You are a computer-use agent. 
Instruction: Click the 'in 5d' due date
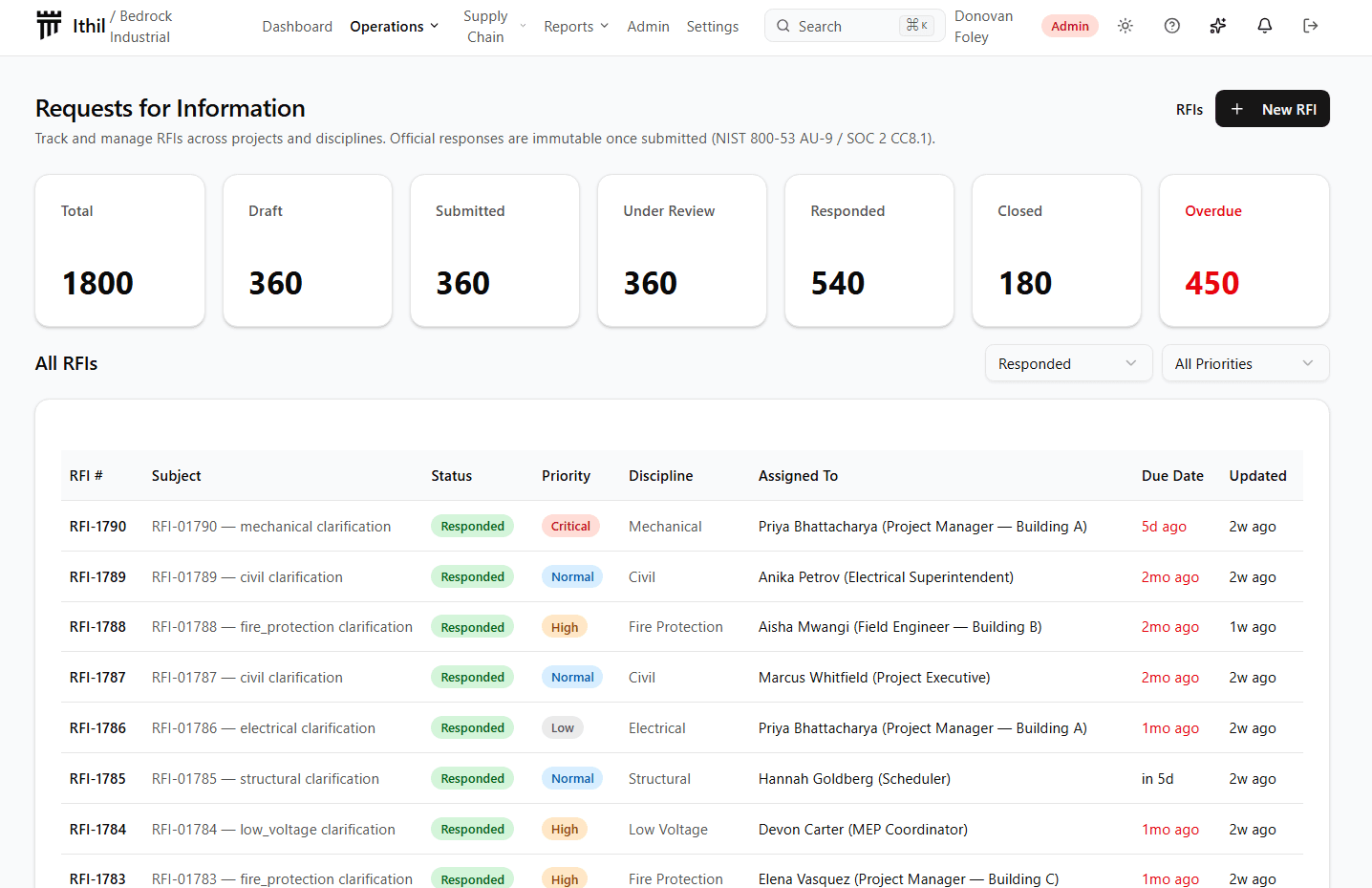(1157, 779)
